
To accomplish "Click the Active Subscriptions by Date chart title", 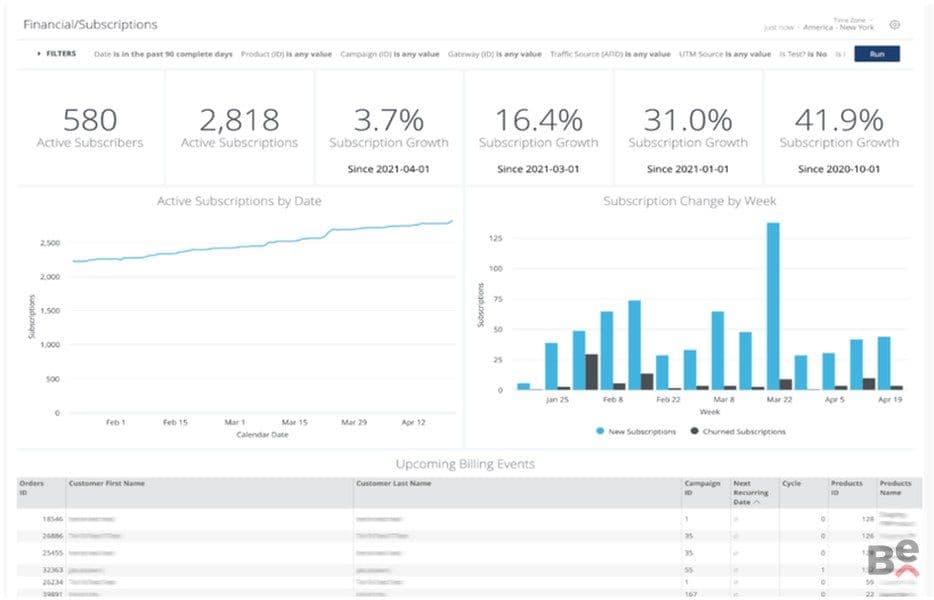I will coord(239,201).
